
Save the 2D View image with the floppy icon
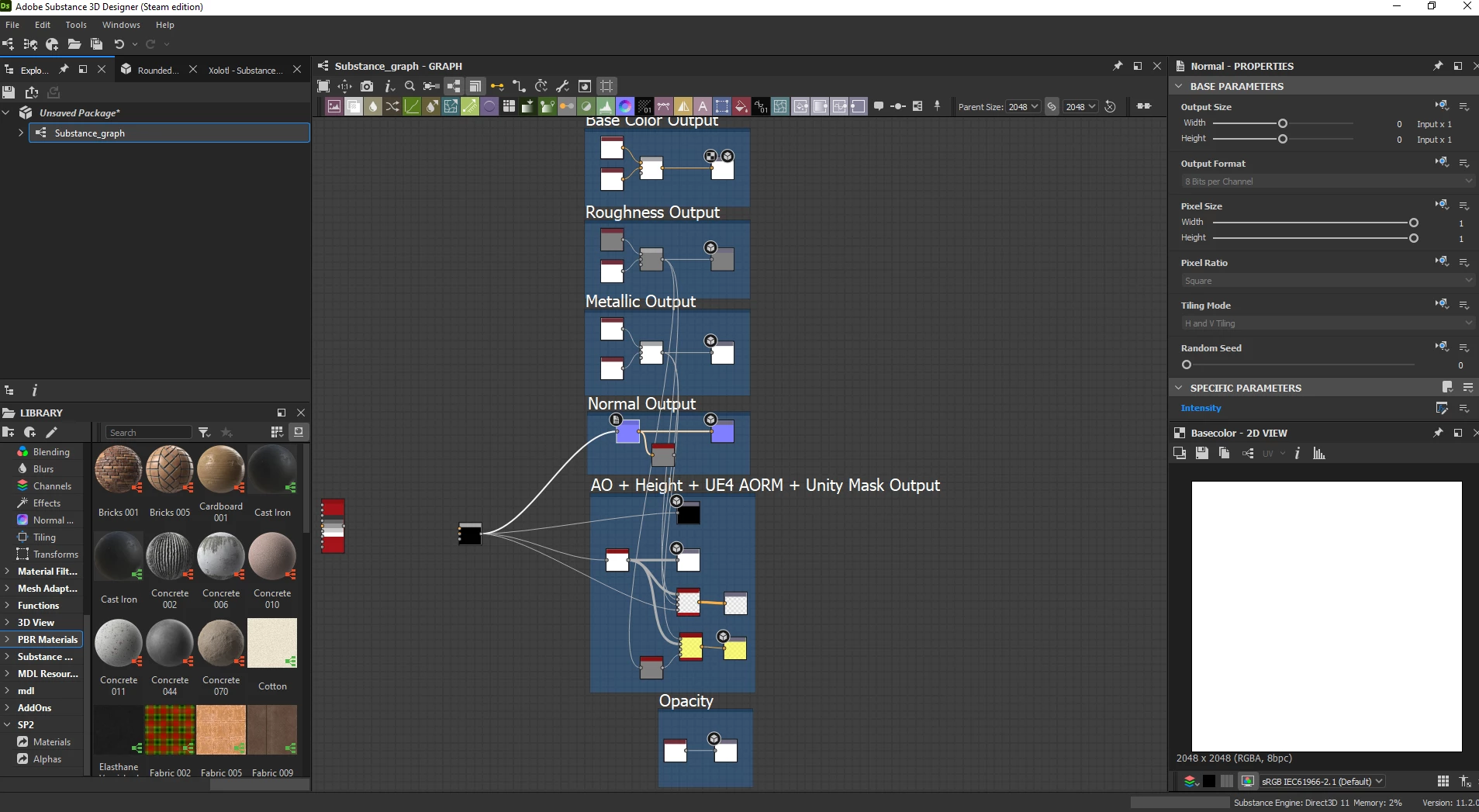point(1202,454)
